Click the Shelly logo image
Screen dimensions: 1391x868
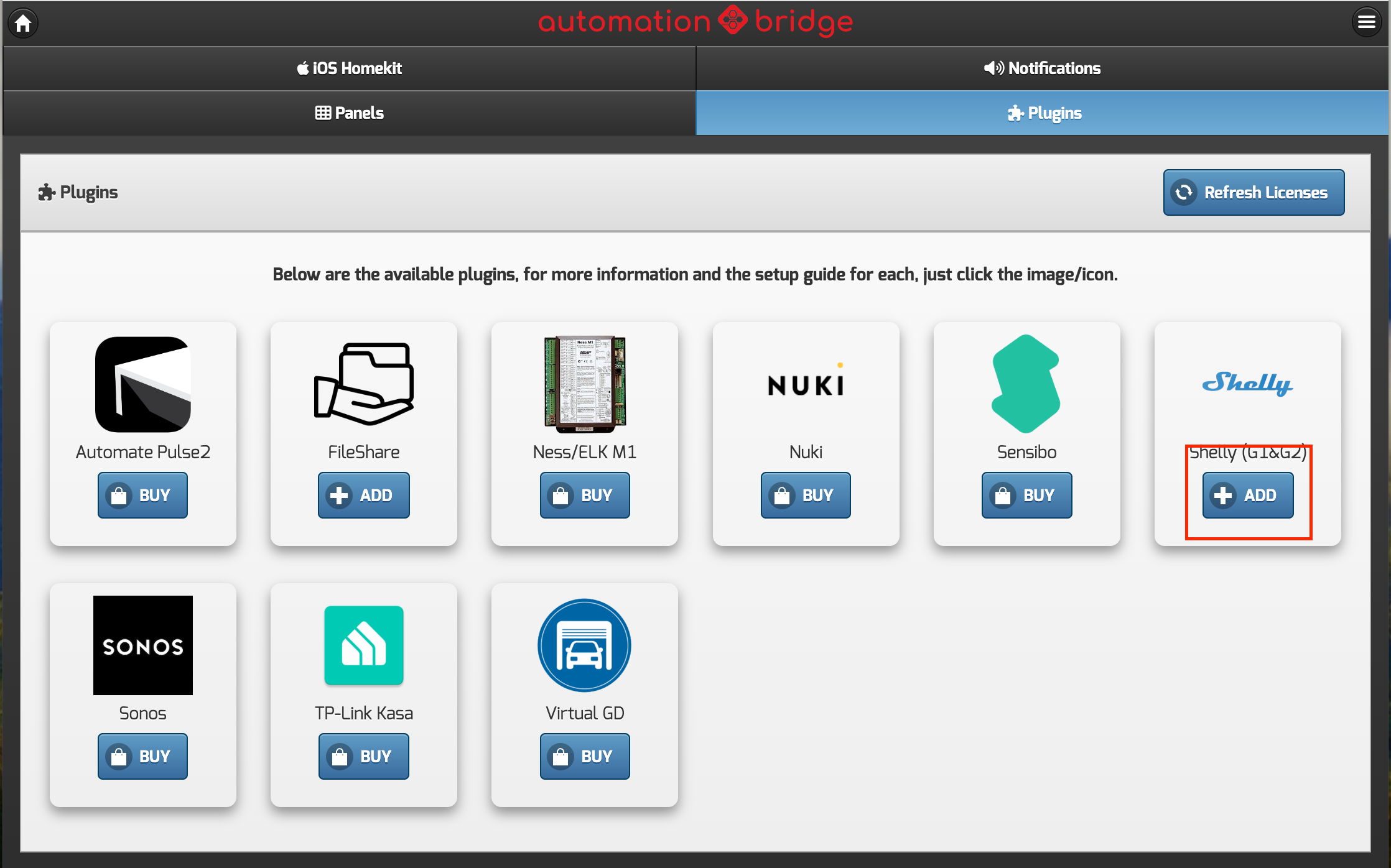coord(1247,384)
